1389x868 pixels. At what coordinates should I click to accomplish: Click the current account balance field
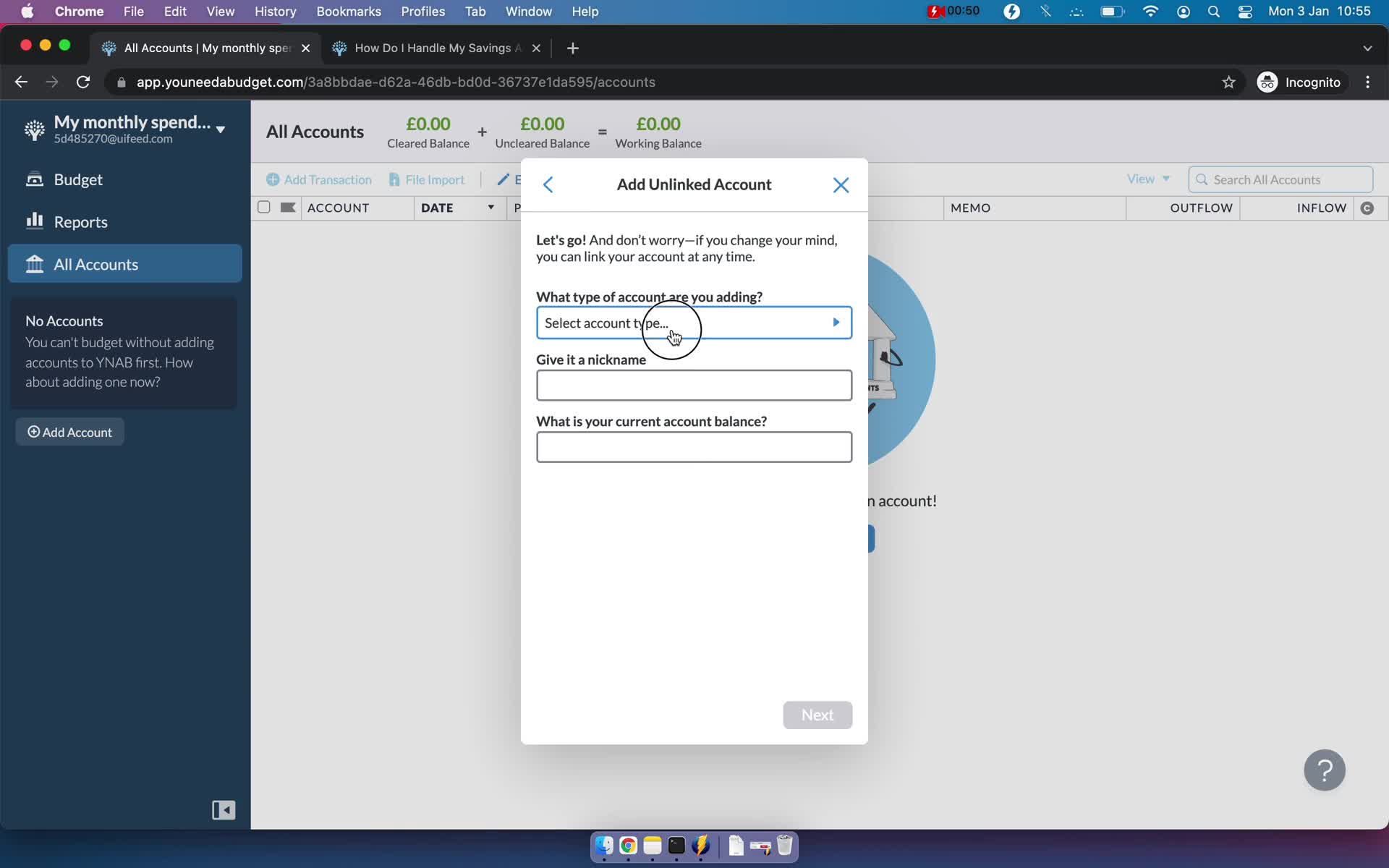[693, 446]
